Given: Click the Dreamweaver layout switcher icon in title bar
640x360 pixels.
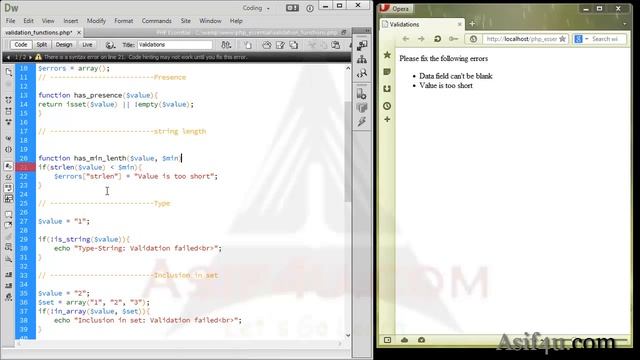Looking at the screenshot, I should click(x=292, y=8).
